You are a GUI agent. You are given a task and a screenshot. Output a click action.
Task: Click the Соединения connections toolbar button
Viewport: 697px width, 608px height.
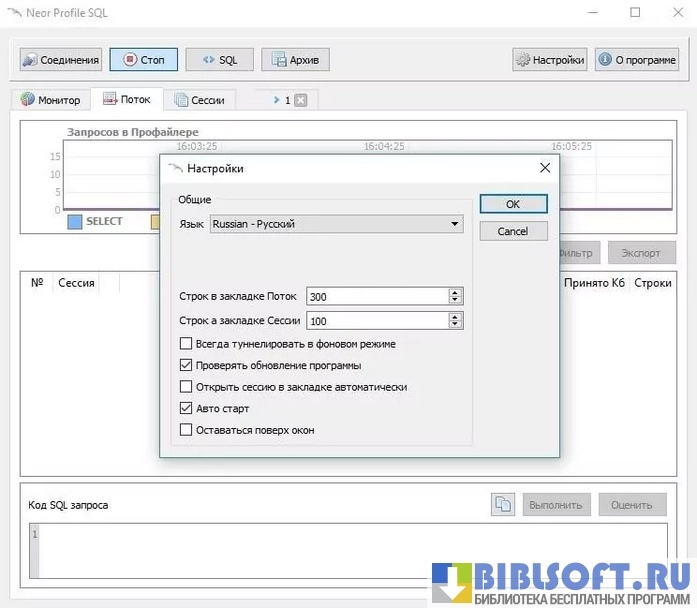(x=61, y=60)
